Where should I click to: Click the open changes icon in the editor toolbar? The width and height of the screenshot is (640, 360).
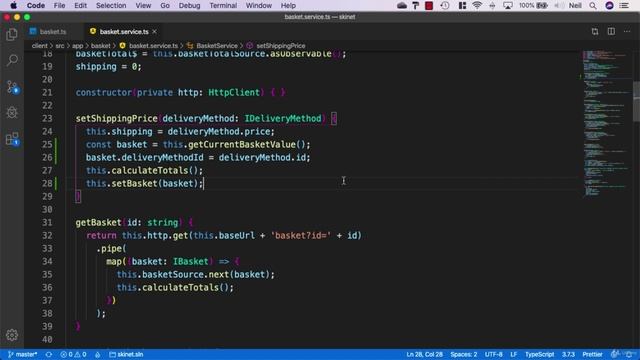[x=595, y=31]
